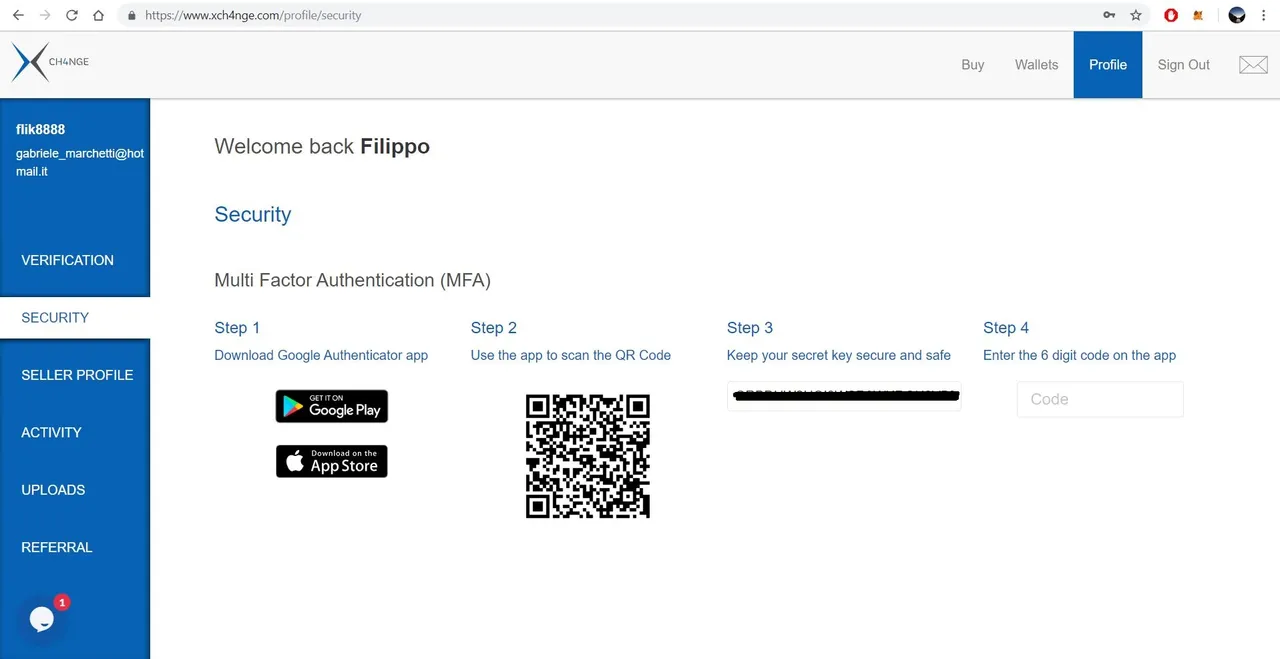Click the Step 3 label

tap(750, 328)
